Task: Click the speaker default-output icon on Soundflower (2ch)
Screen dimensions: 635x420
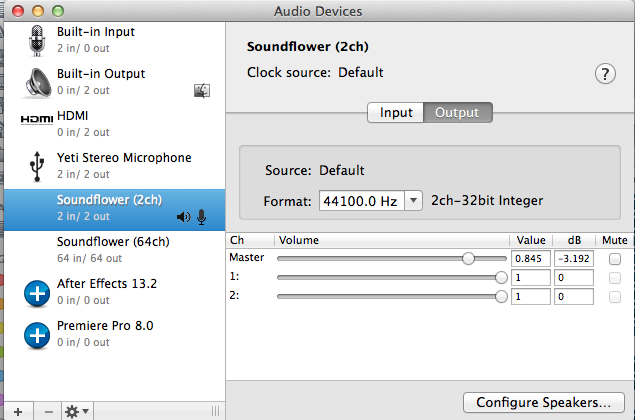Action: (183, 217)
